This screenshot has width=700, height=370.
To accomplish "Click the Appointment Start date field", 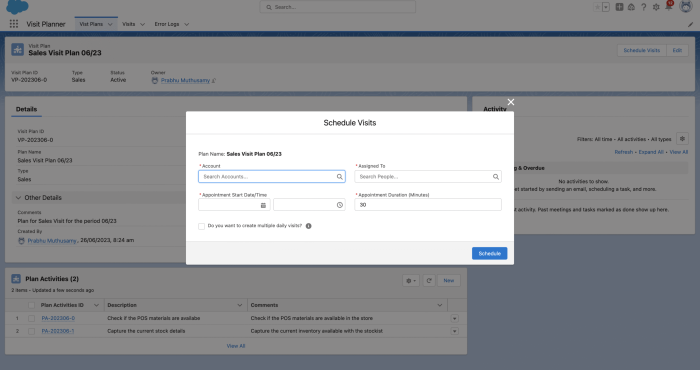I will 234,205.
